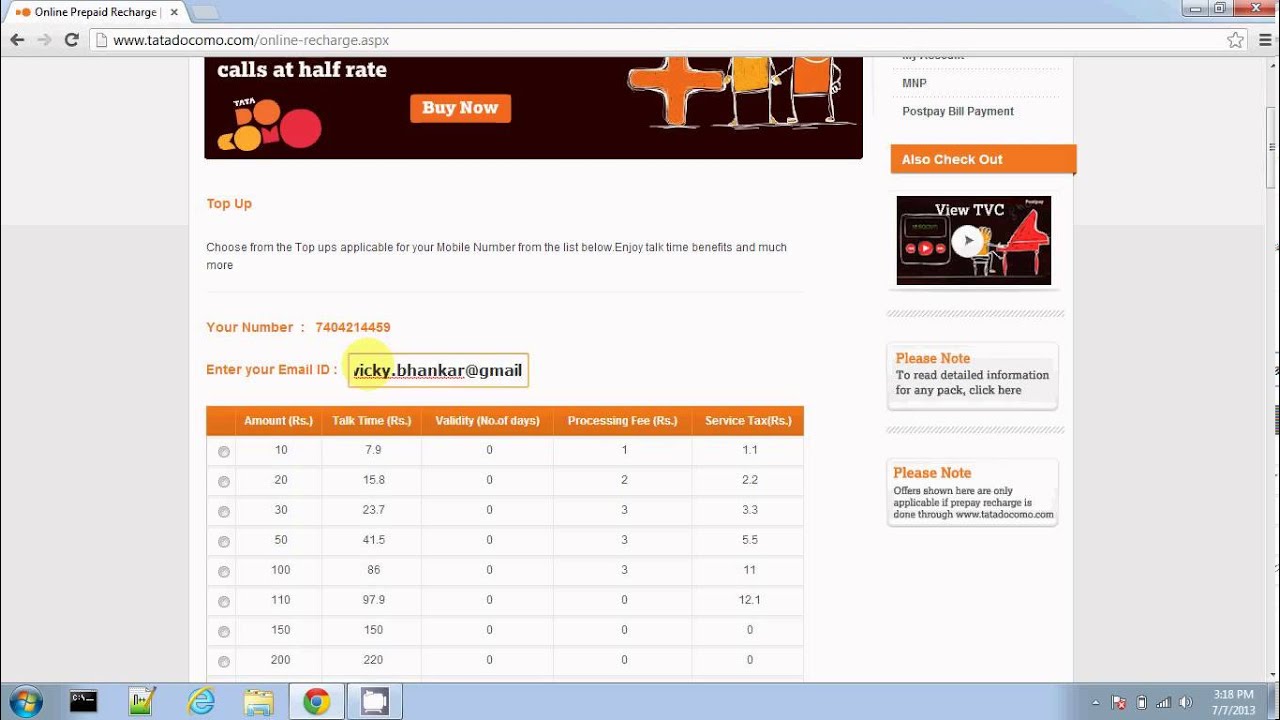
Task: Click the Processing Fee (Rs.) header
Action: coord(622,421)
